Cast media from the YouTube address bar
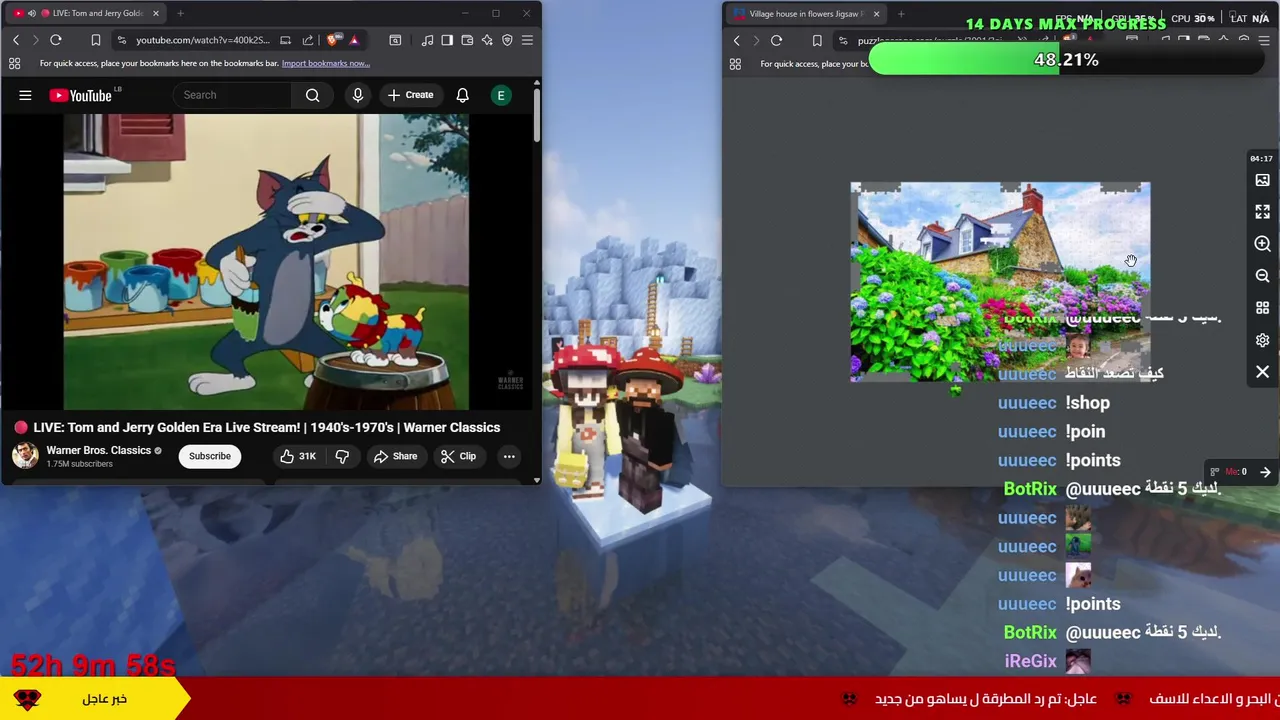 tap(285, 40)
